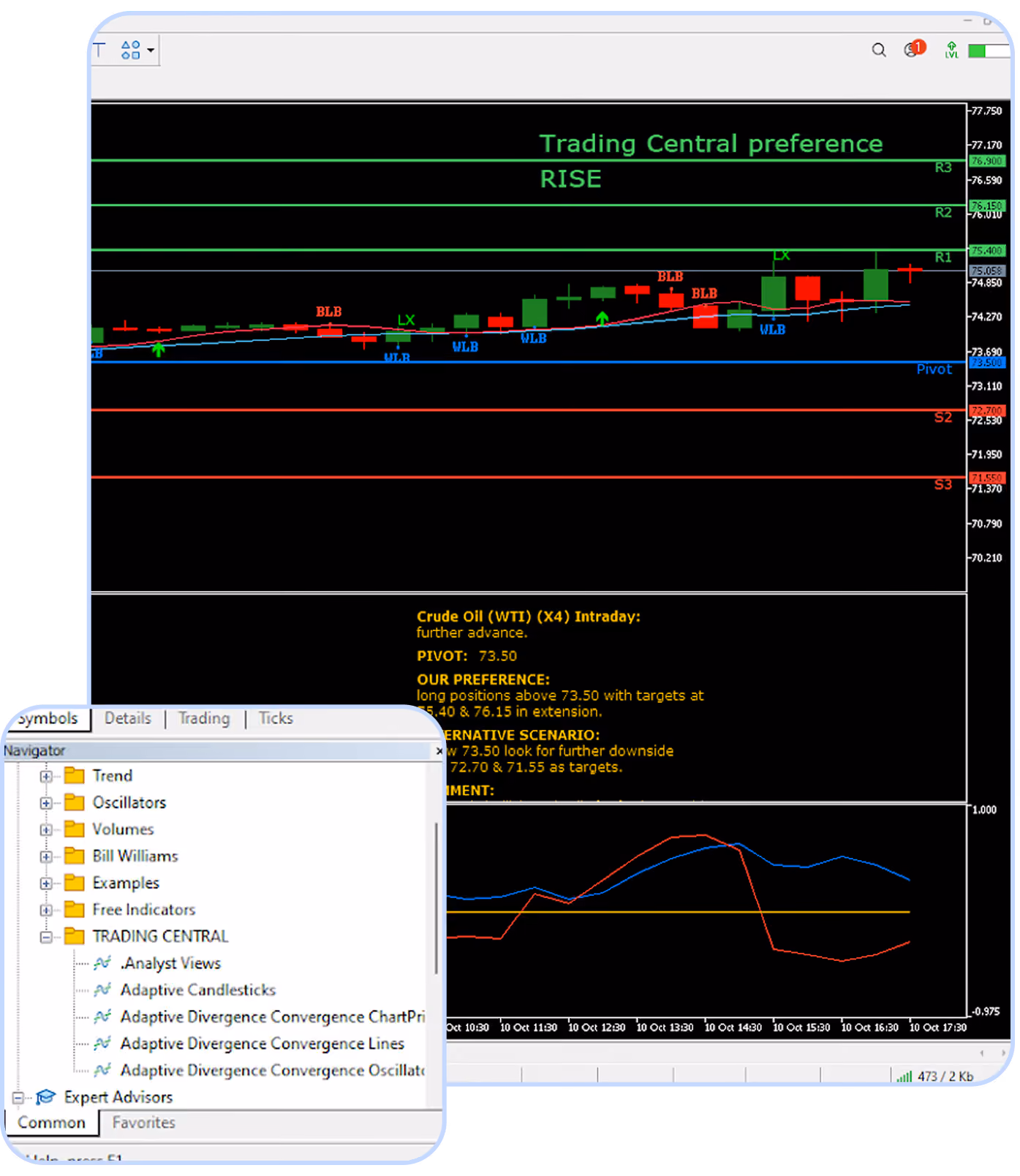Expand the Free Indicators folder
This screenshot has height=1176, width=1020.
tap(46, 911)
